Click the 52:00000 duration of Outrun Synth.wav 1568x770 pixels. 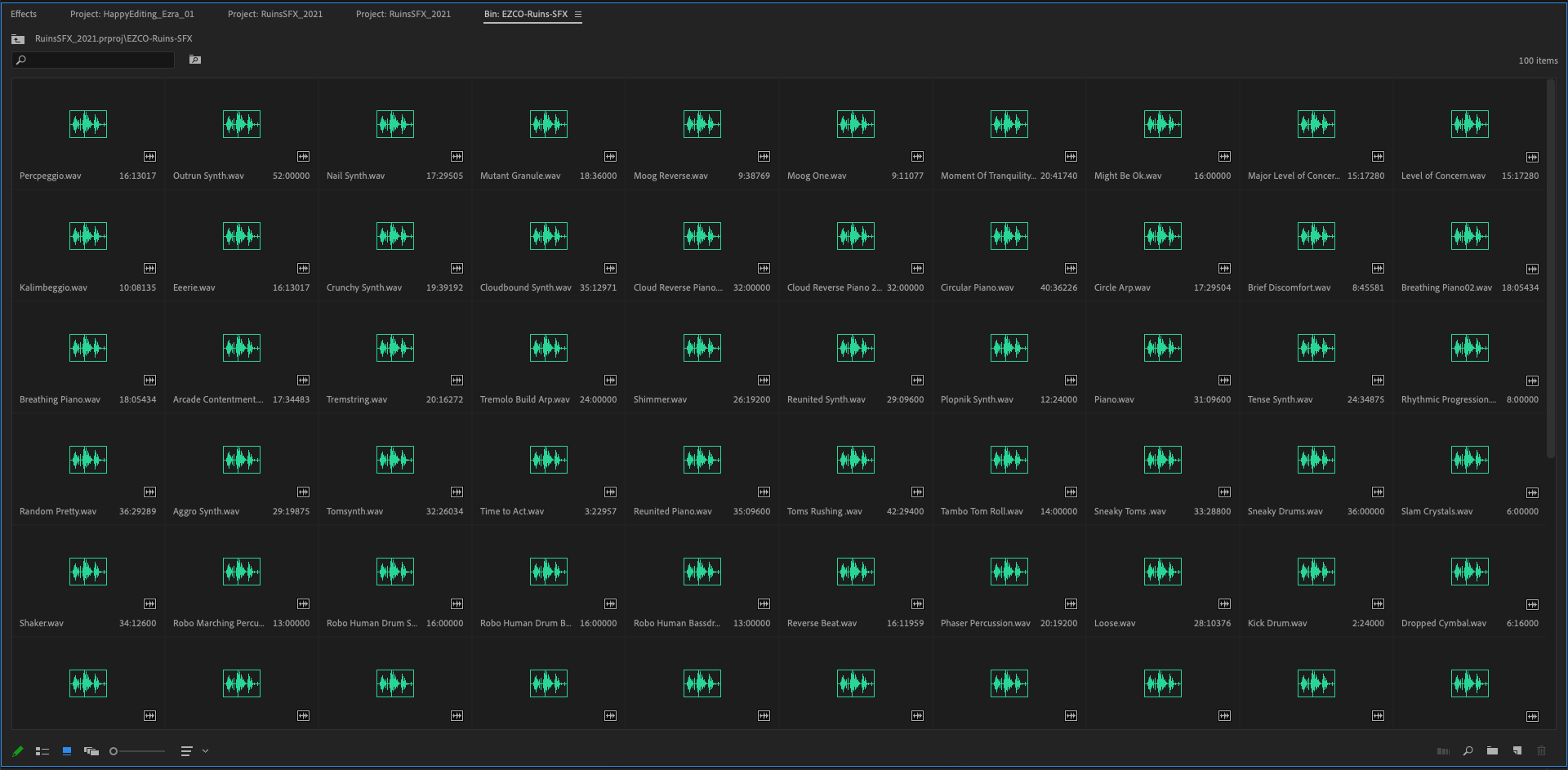(x=292, y=176)
